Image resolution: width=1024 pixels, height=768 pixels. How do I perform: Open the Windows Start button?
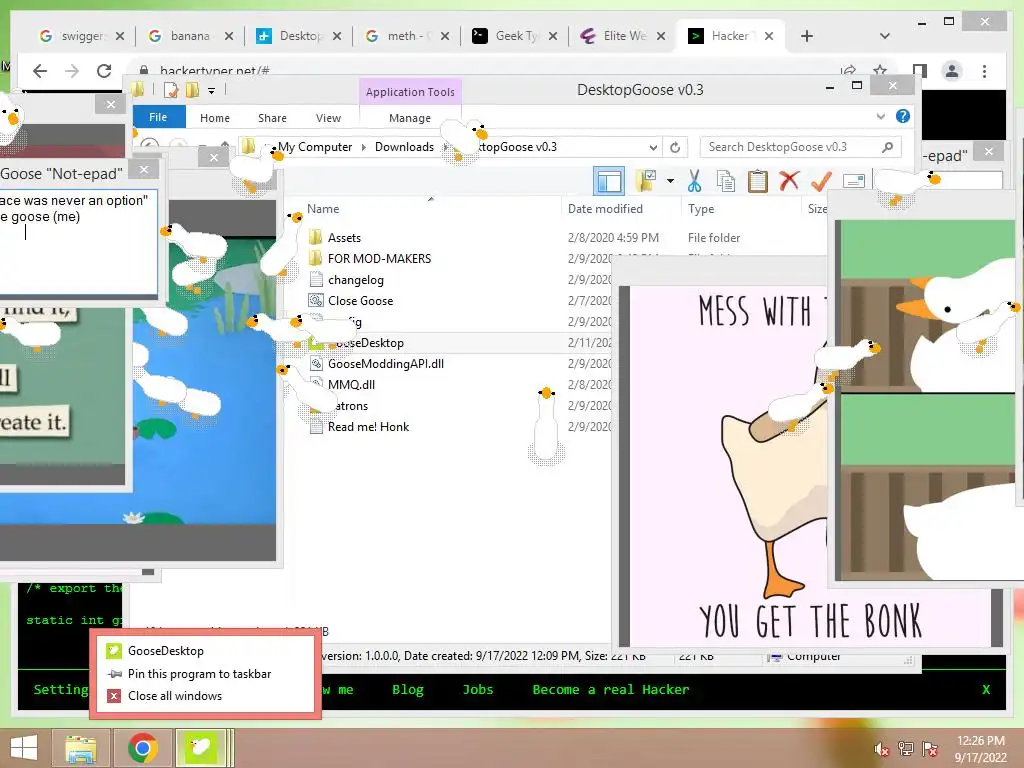(x=24, y=748)
